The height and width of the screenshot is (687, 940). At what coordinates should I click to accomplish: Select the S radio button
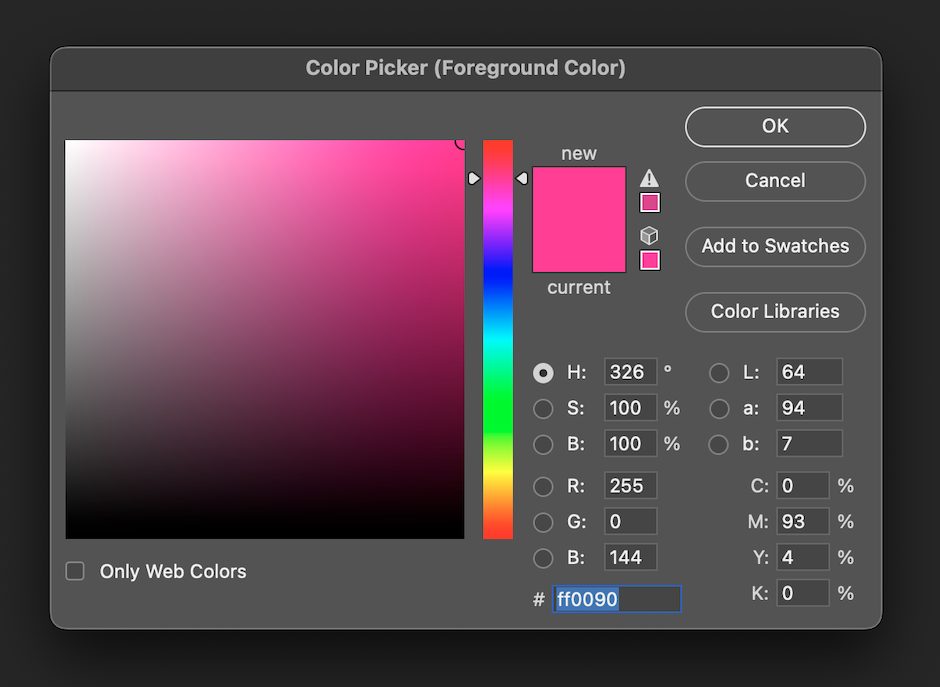[543, 408]
